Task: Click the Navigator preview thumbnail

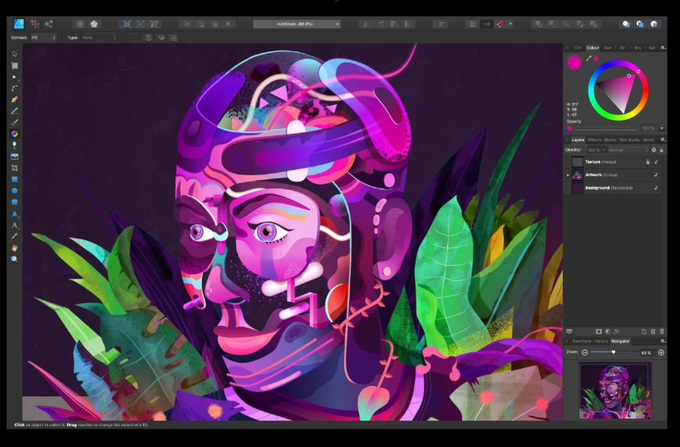Action: pos(616,391)
